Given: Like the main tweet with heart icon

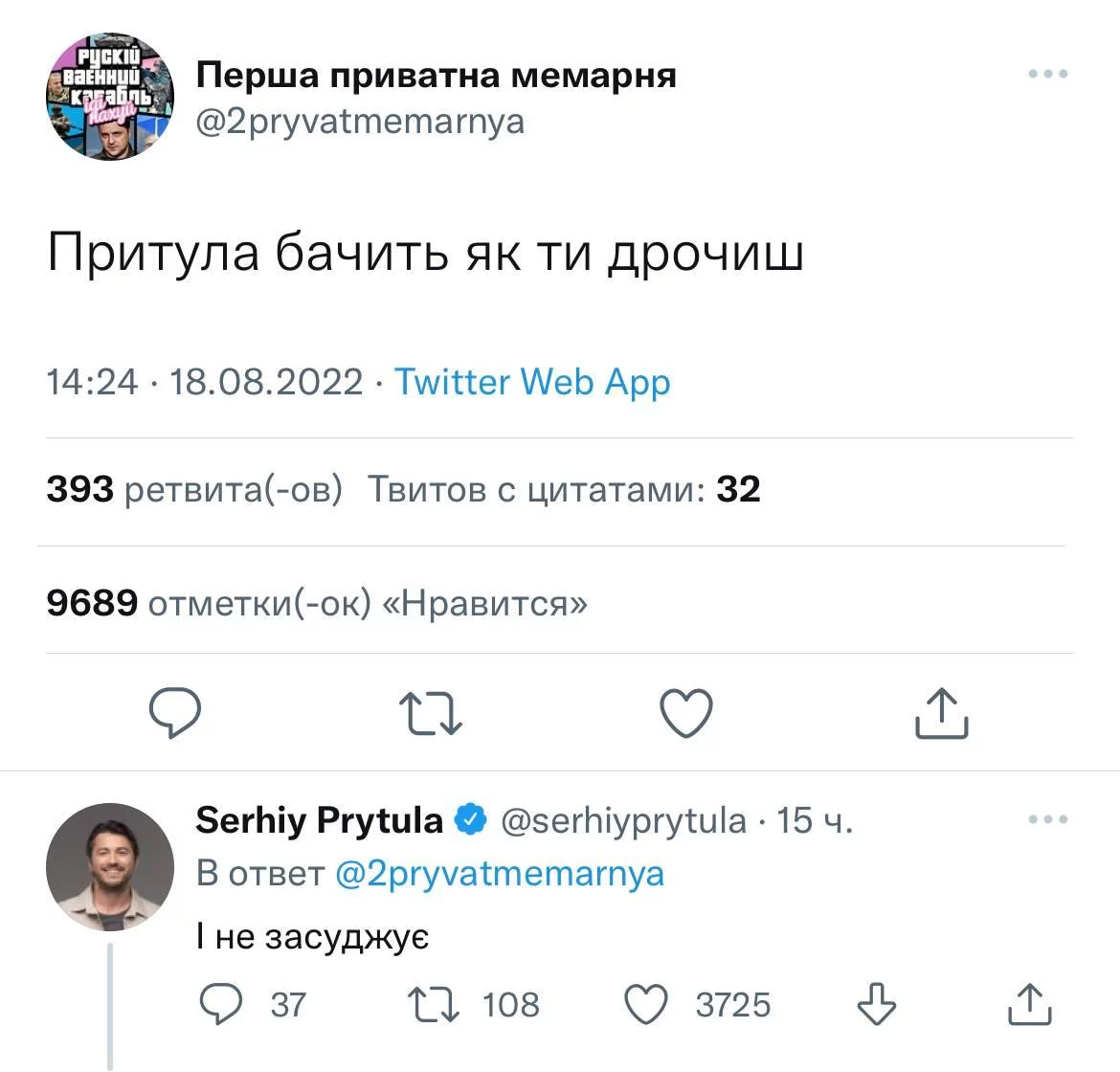Looking at the screenshot, I should [686, 714].
